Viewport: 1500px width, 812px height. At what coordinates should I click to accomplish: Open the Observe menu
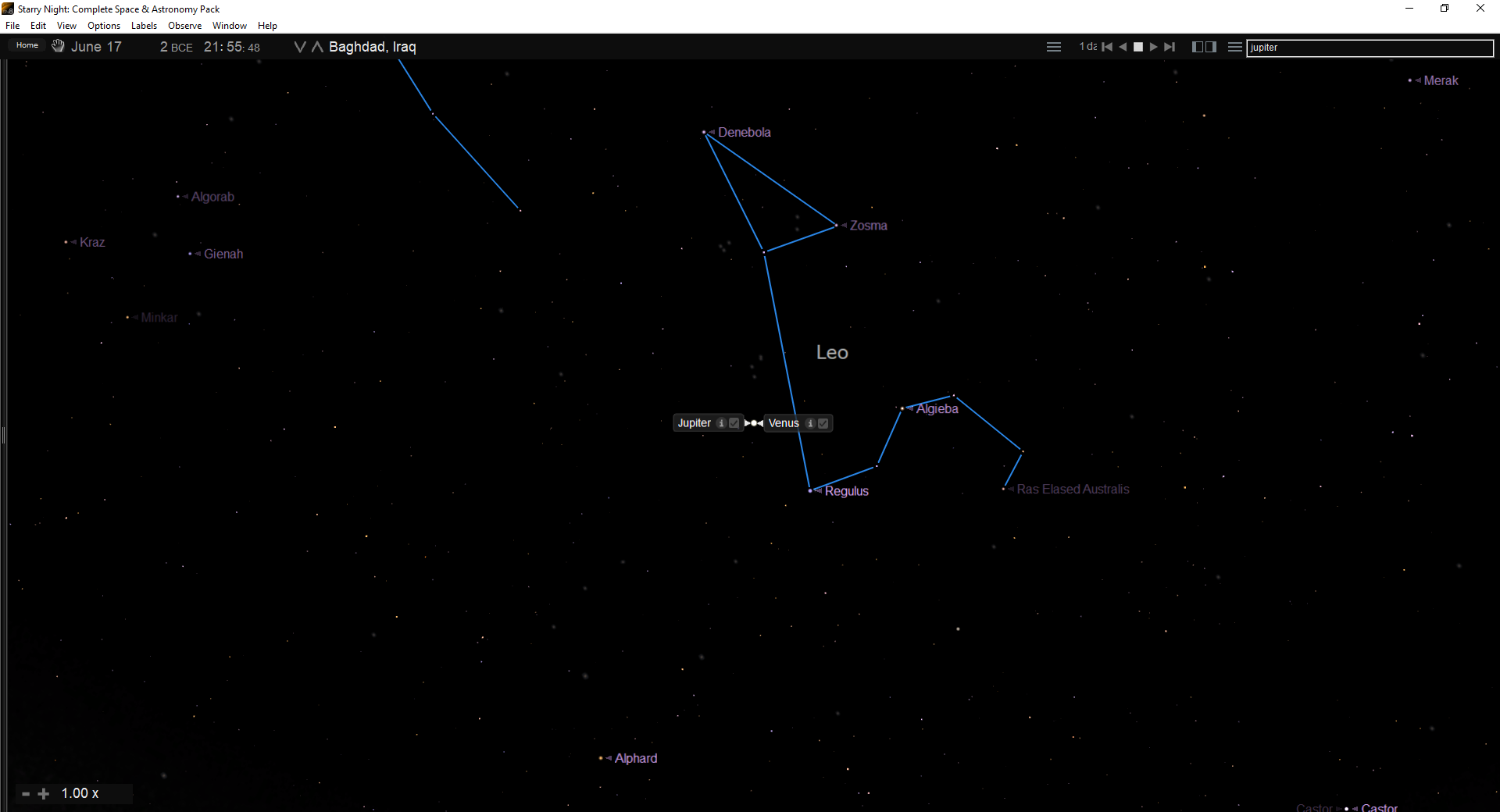click(184, 26)
